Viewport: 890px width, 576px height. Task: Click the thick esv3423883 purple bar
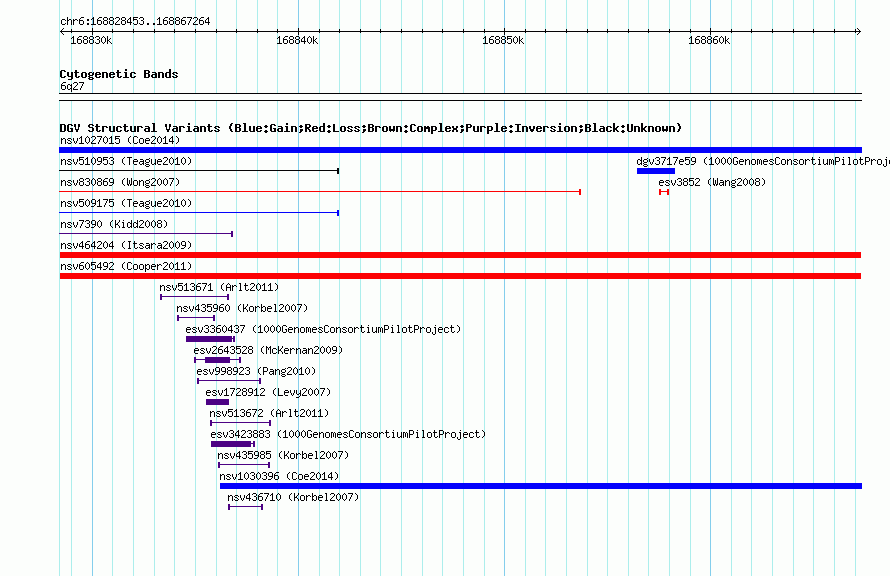coord(233,444)
